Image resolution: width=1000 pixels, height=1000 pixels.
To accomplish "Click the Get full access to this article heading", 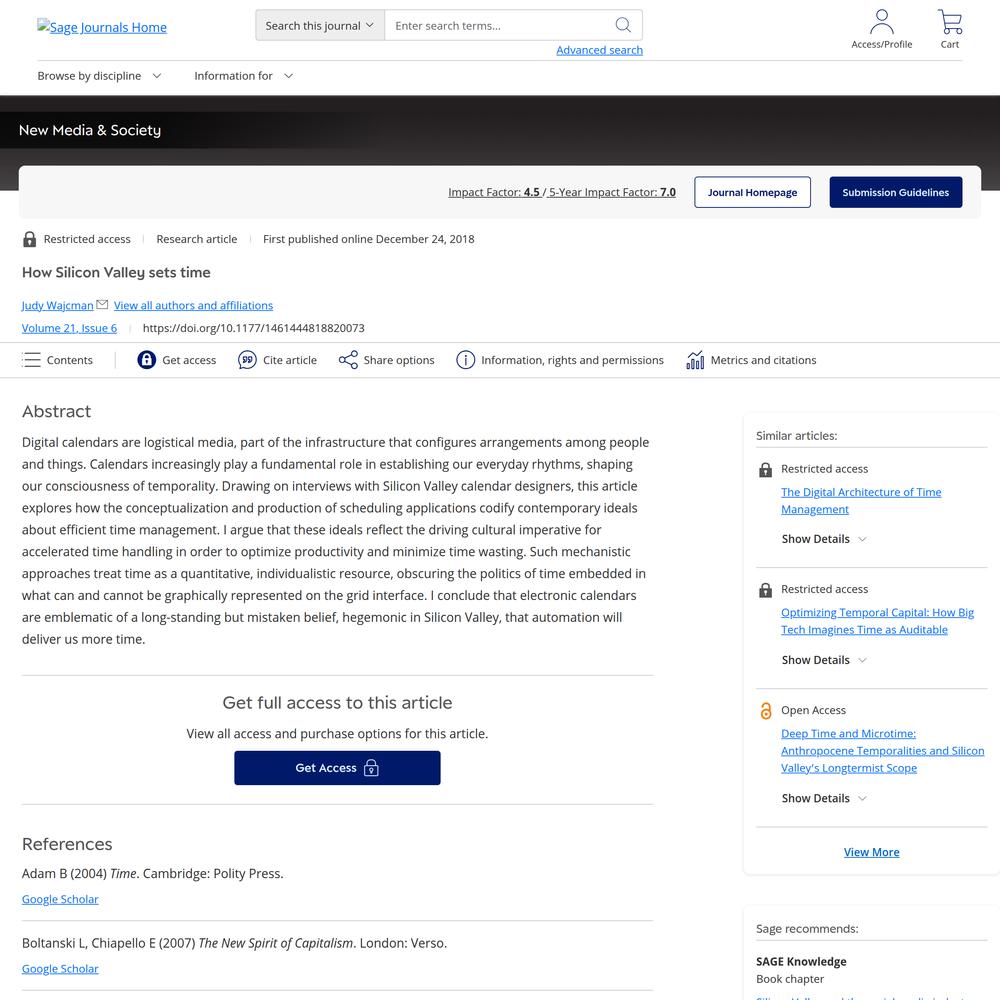I will 337,702.
